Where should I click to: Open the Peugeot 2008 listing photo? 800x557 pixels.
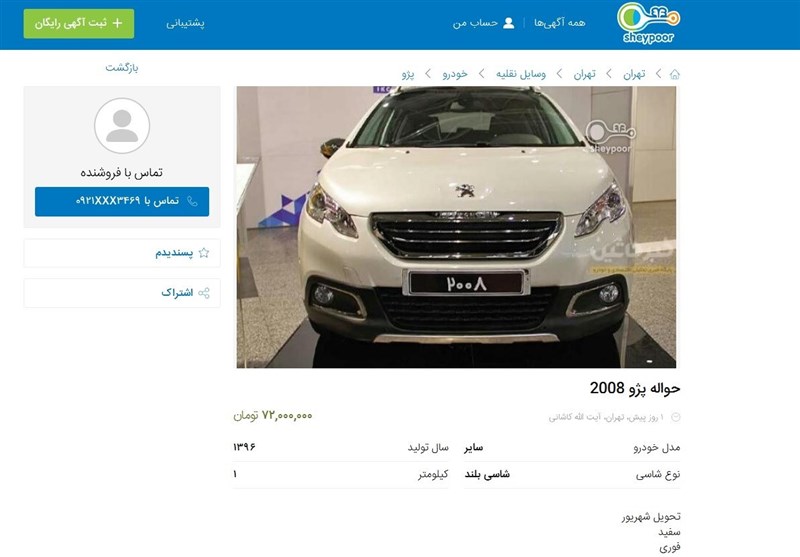tap(457, 227)
